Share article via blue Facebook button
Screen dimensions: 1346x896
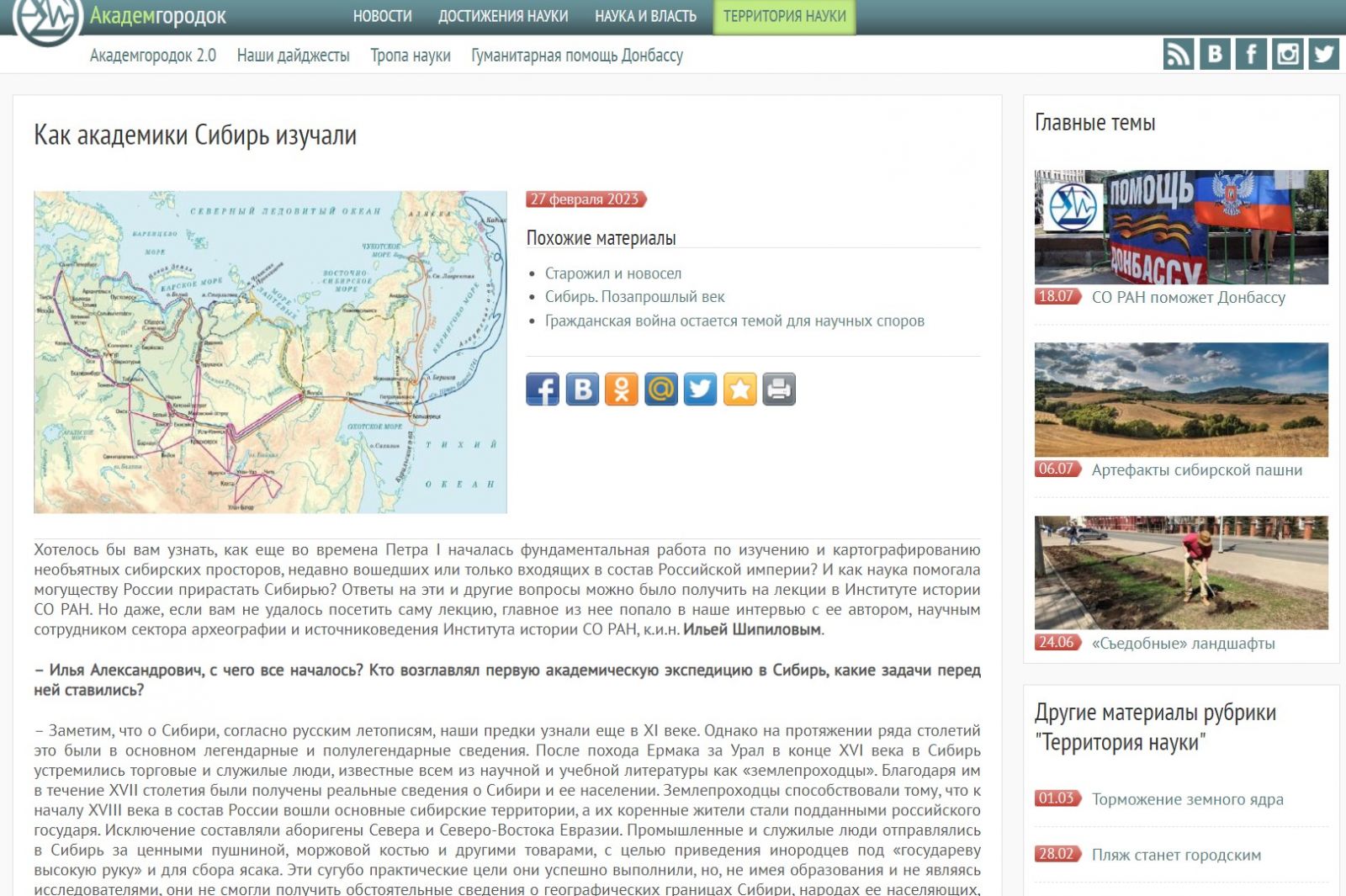click(x=543, y=390)
